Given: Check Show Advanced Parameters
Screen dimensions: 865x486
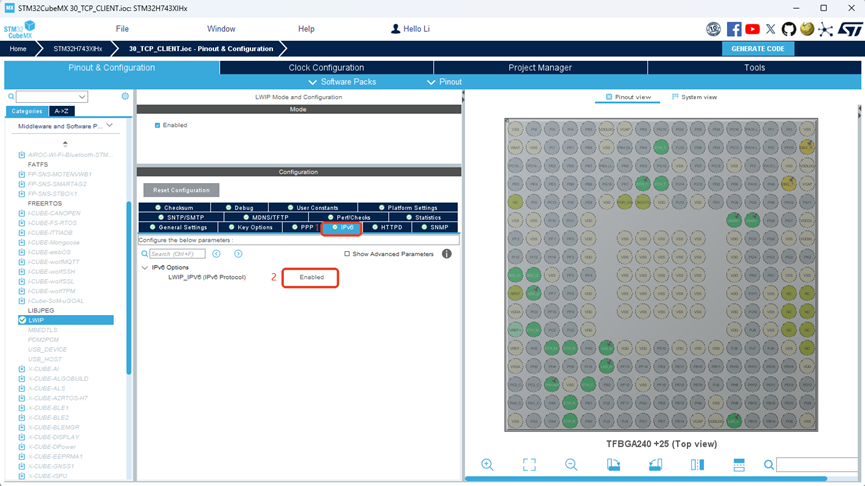Looking at the screenshot, I should 347,254.
